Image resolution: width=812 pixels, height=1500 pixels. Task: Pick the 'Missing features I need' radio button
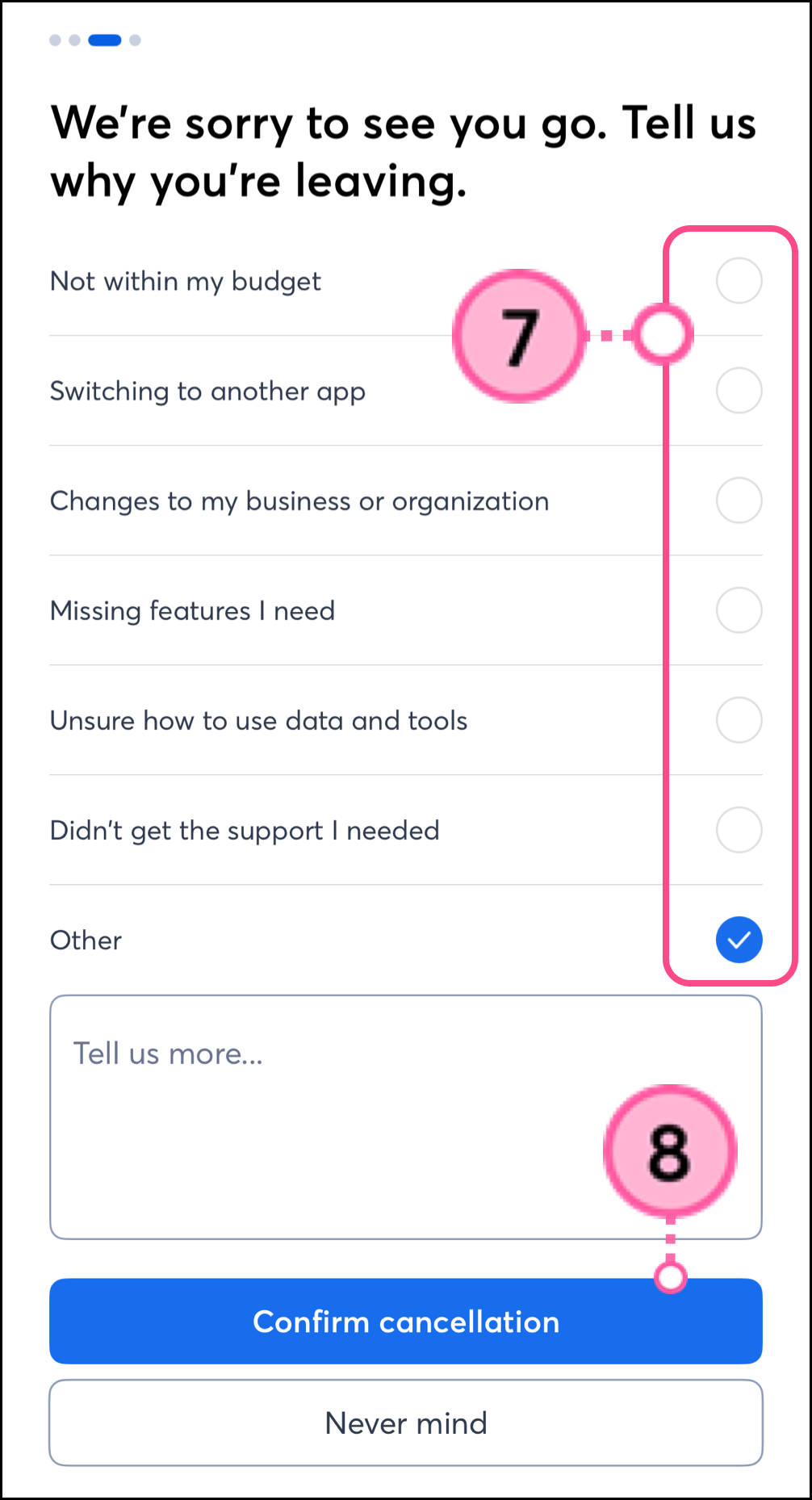(x=739, y=610)
